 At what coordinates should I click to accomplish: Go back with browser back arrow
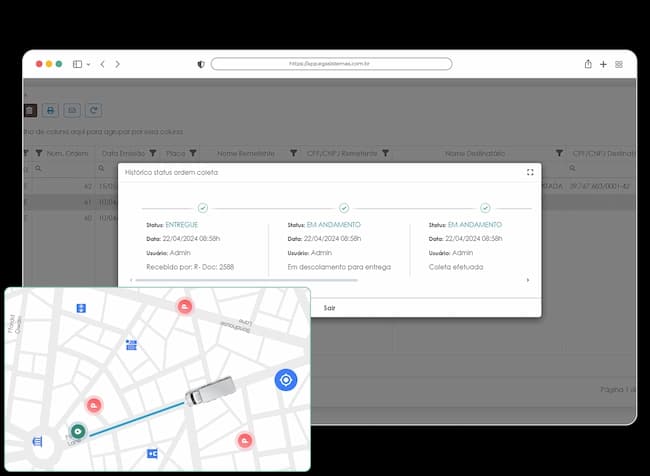tap(102, 64)
